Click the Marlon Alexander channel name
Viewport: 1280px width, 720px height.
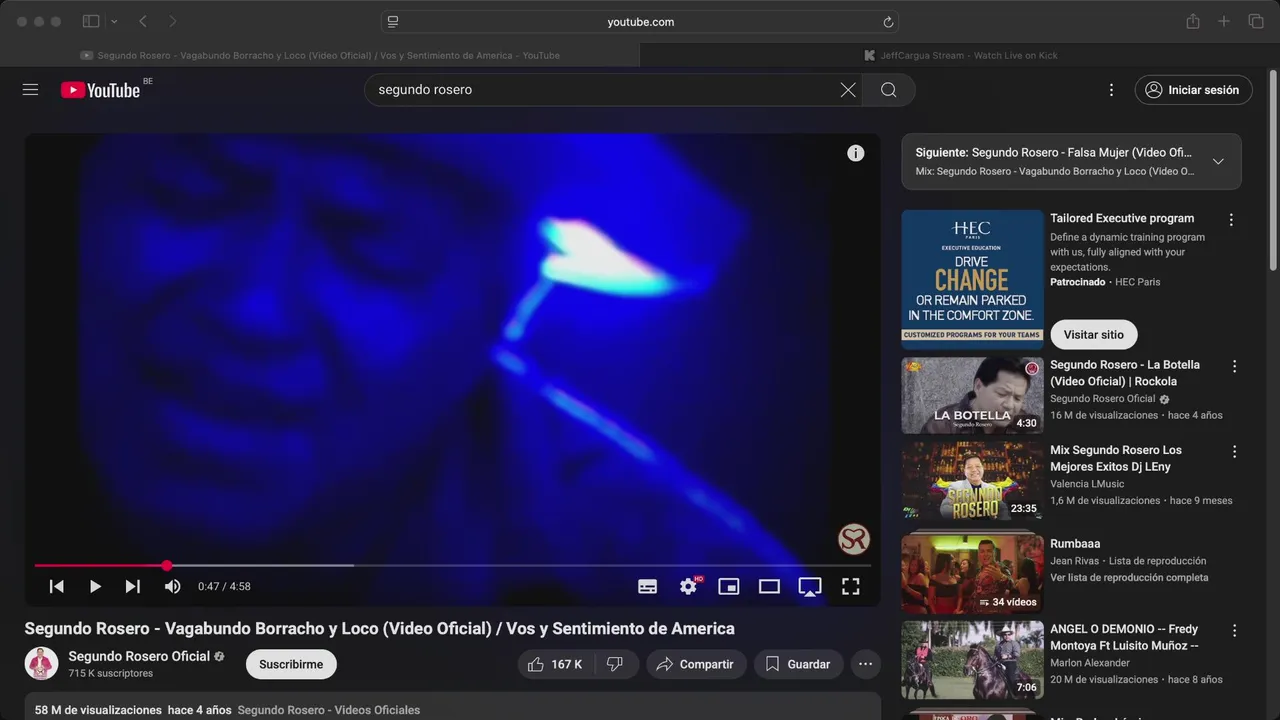[1090, 663]
